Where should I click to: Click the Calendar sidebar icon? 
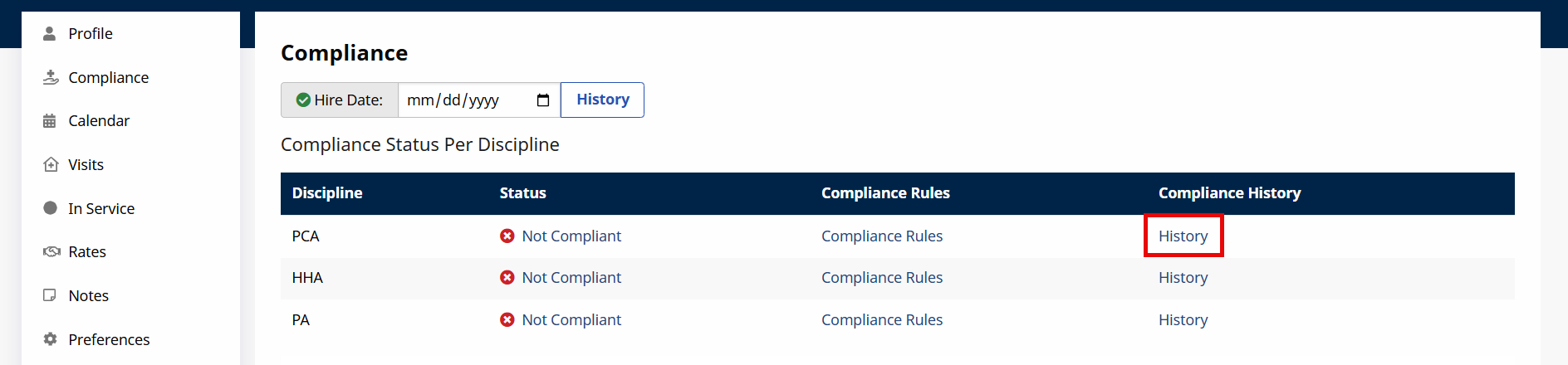[x=50, y=121]
